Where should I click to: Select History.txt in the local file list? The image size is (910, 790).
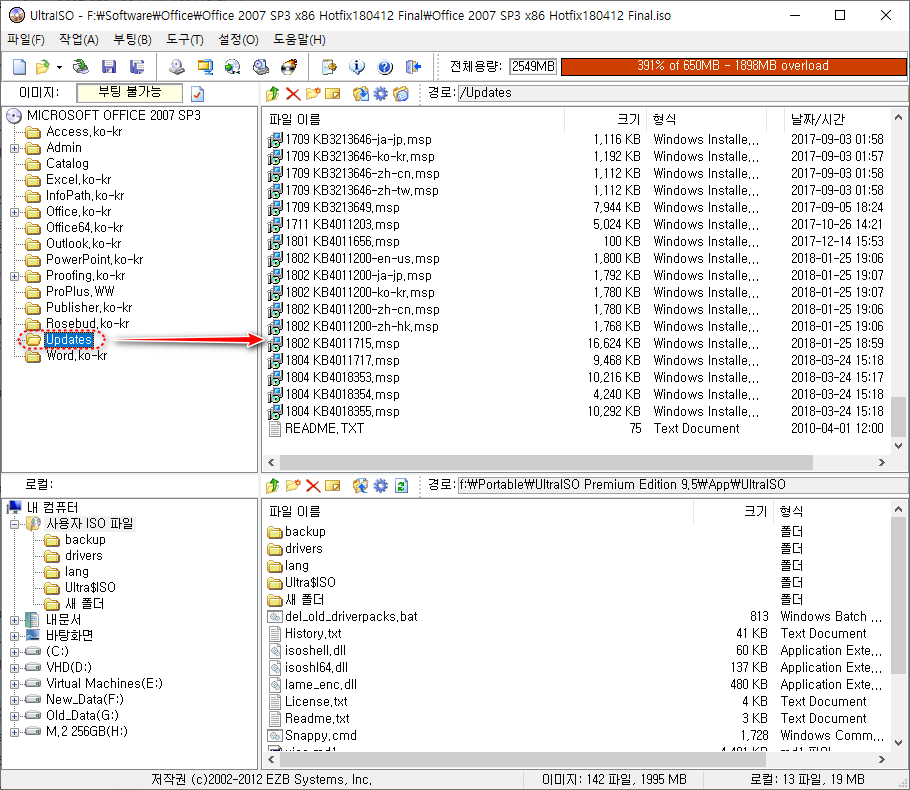click(x=313, y=634)
